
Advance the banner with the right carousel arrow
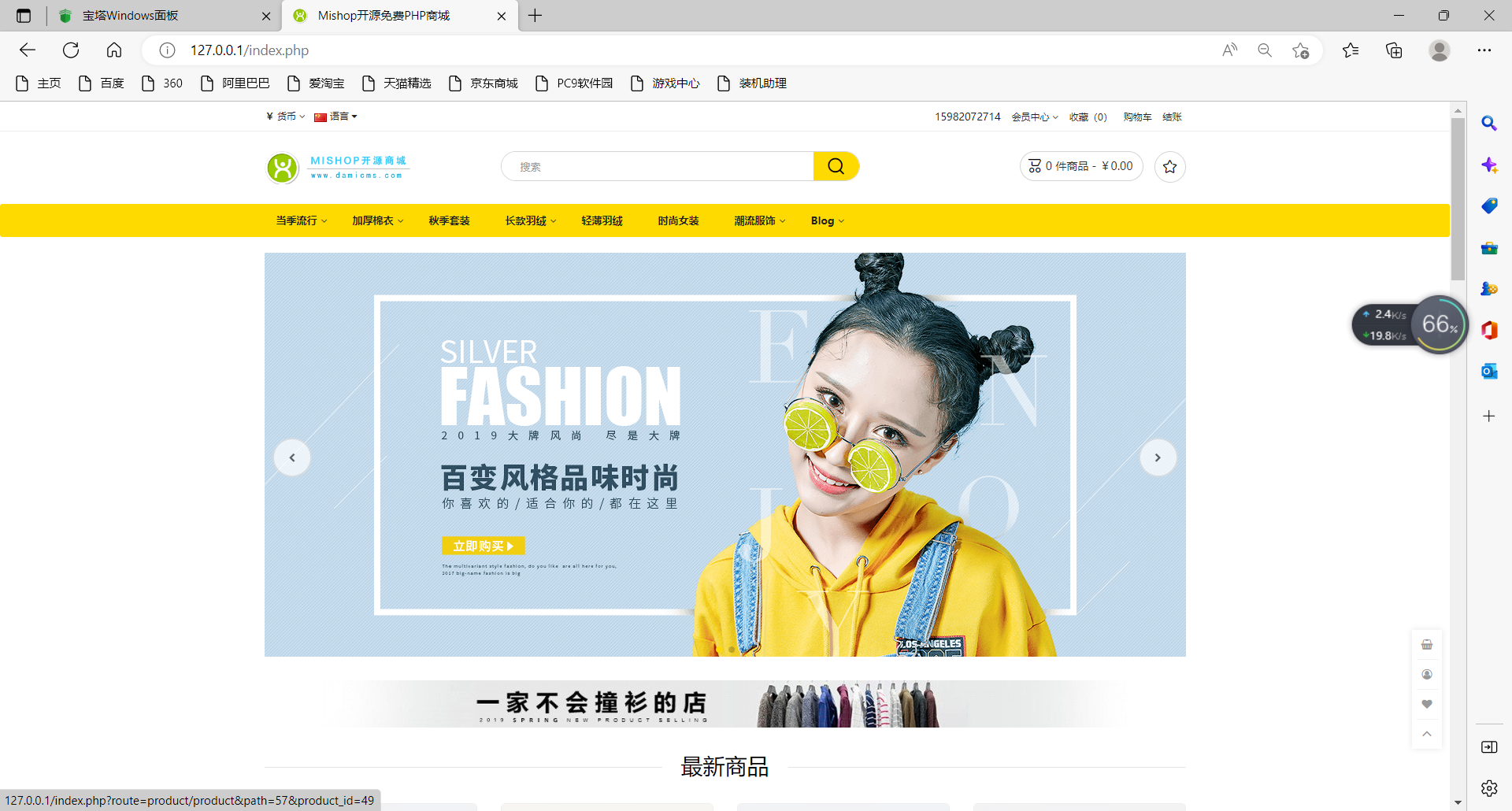pos(1158,457)
